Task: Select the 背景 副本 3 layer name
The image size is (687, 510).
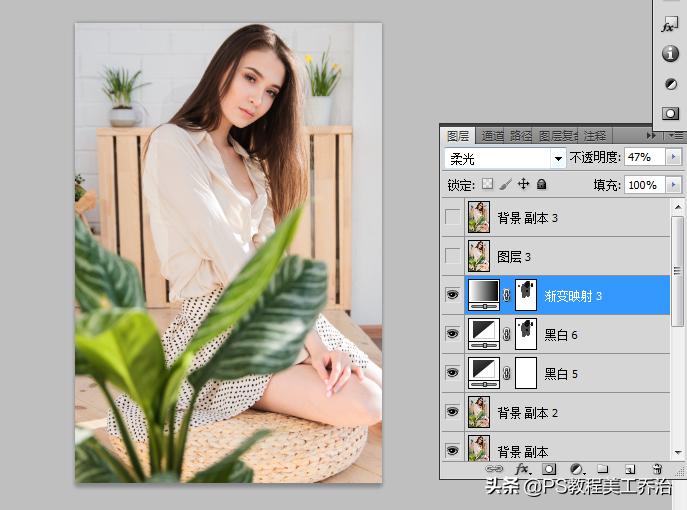Action: click(x=528, y=218)
